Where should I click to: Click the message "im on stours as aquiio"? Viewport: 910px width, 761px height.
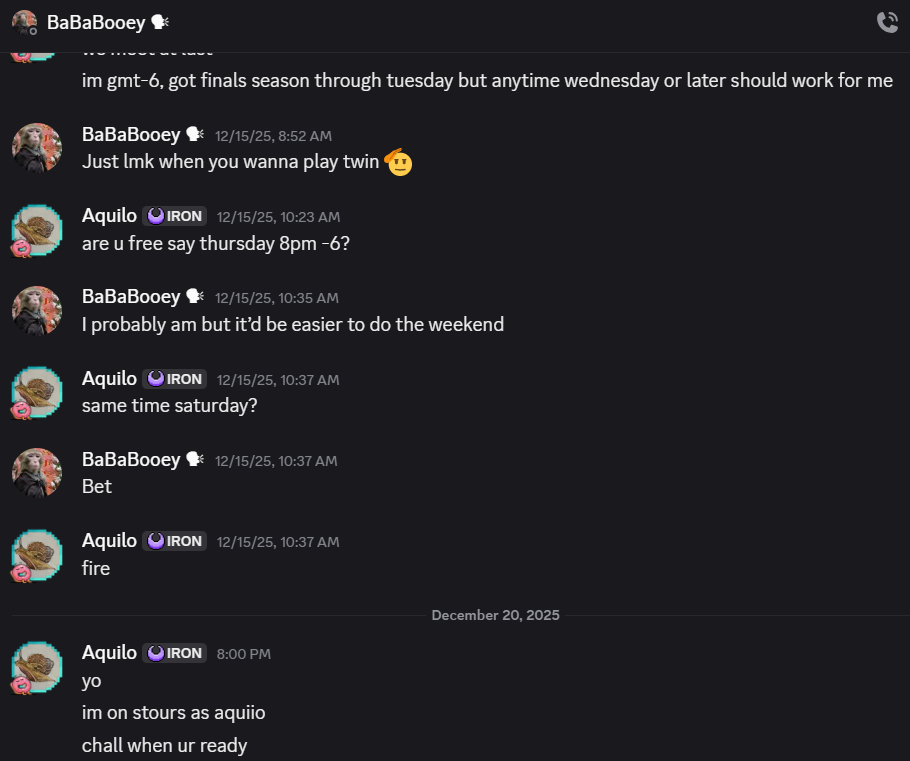[173, 713]
